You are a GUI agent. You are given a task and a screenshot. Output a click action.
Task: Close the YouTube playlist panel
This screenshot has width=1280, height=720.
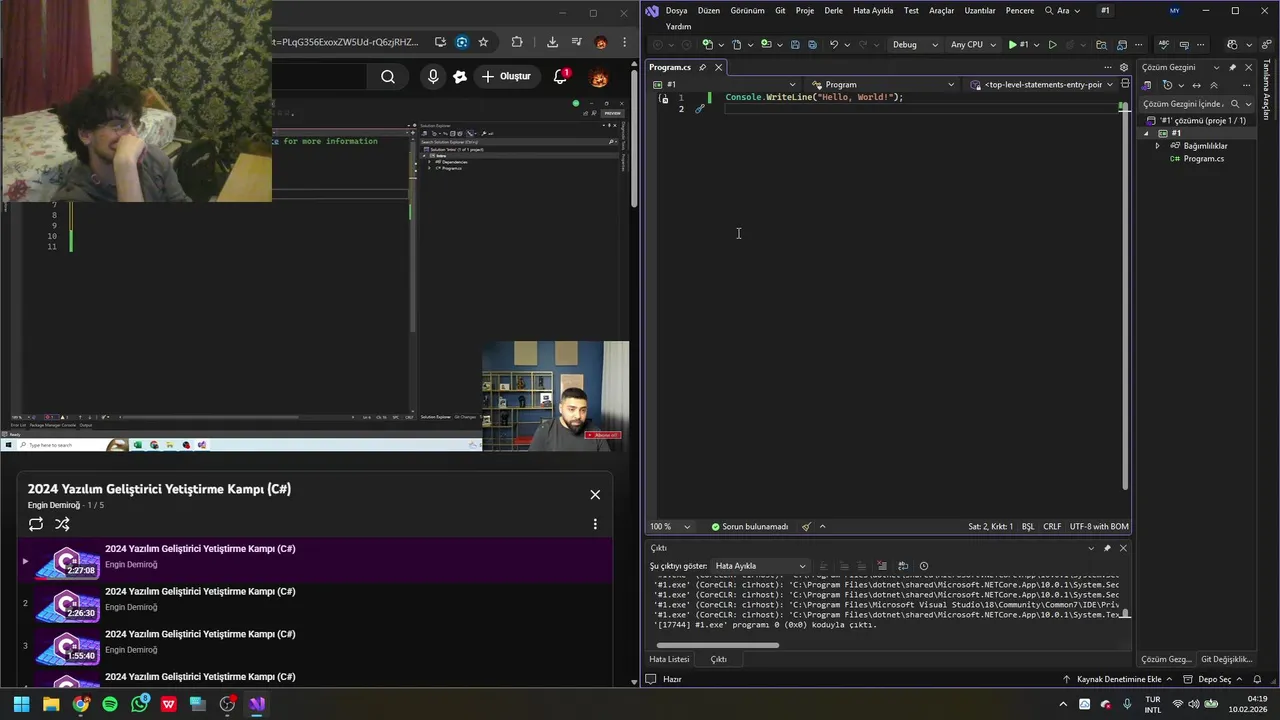pos(595,494)
